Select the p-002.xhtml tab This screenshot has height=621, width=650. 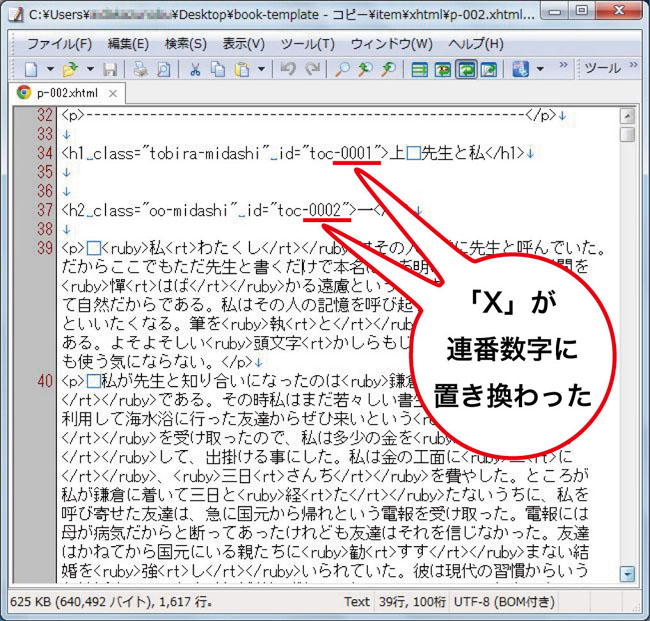pos(68,93)
